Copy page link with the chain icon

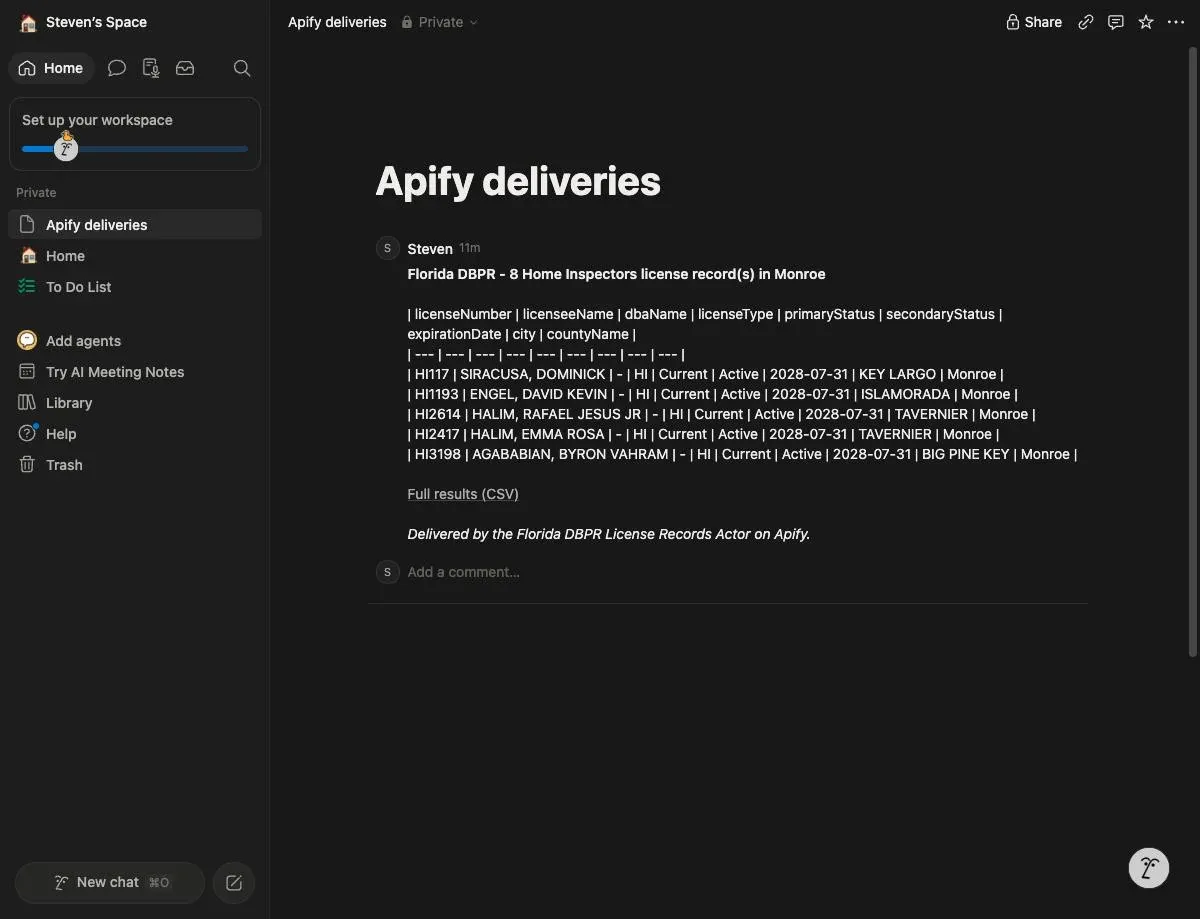(x=1086, y=22)
